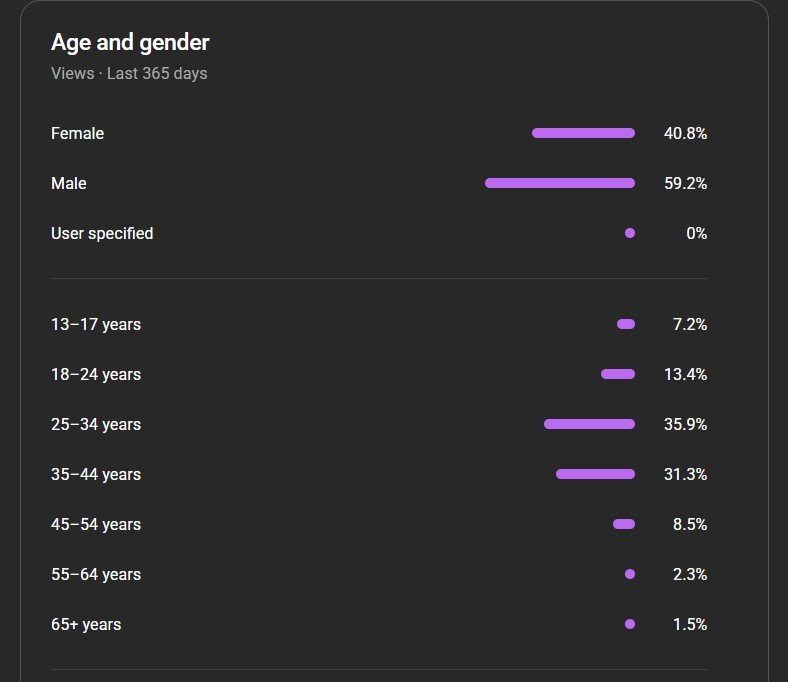
Task: Click the 35–44 years purple bar
Action: (595, 474)
